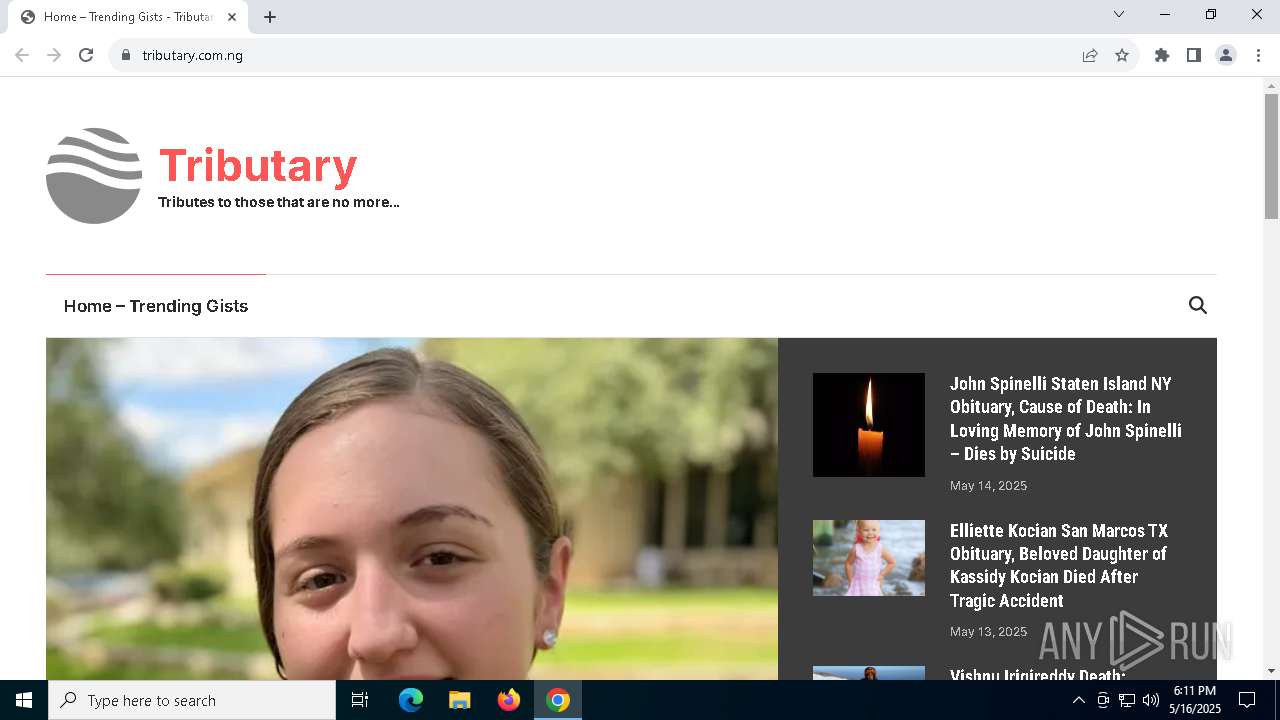Click the scrollbar down arrow
This screenshot has height=720, width=1280.
pyautogui.click(x=1271, y=671)
